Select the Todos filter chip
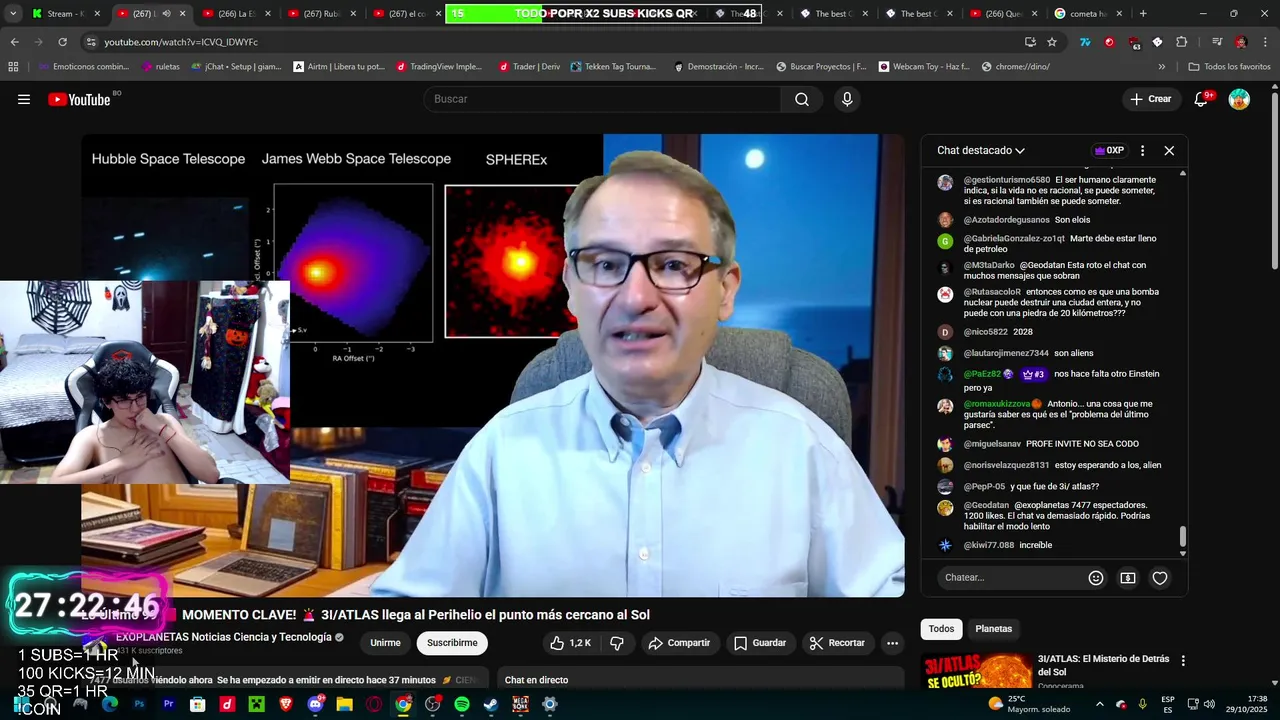The width and height of the screenshot is (1280, 720). click(x=941, y=629)
